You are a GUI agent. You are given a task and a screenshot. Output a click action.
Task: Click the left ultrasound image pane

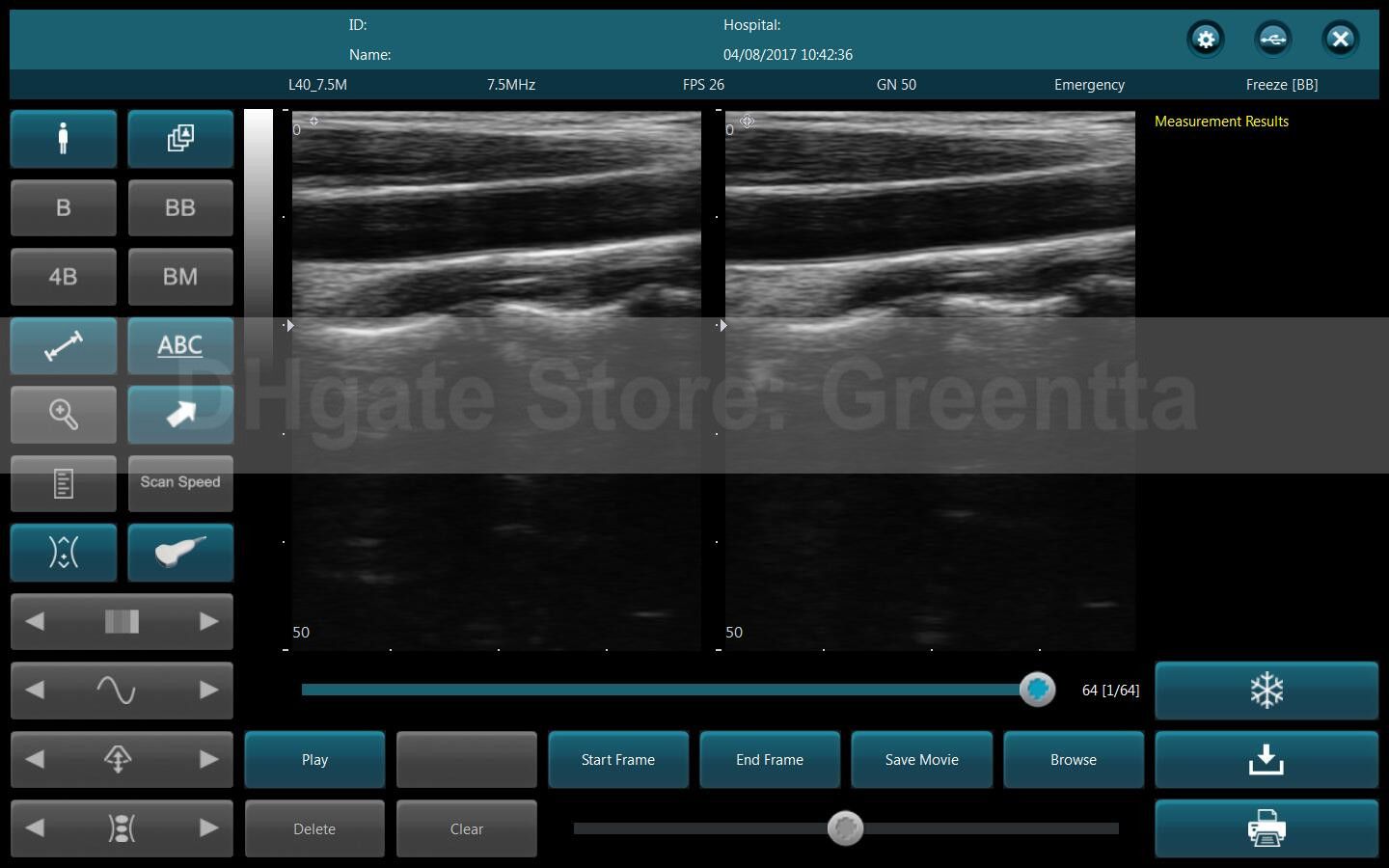point(497,381)
